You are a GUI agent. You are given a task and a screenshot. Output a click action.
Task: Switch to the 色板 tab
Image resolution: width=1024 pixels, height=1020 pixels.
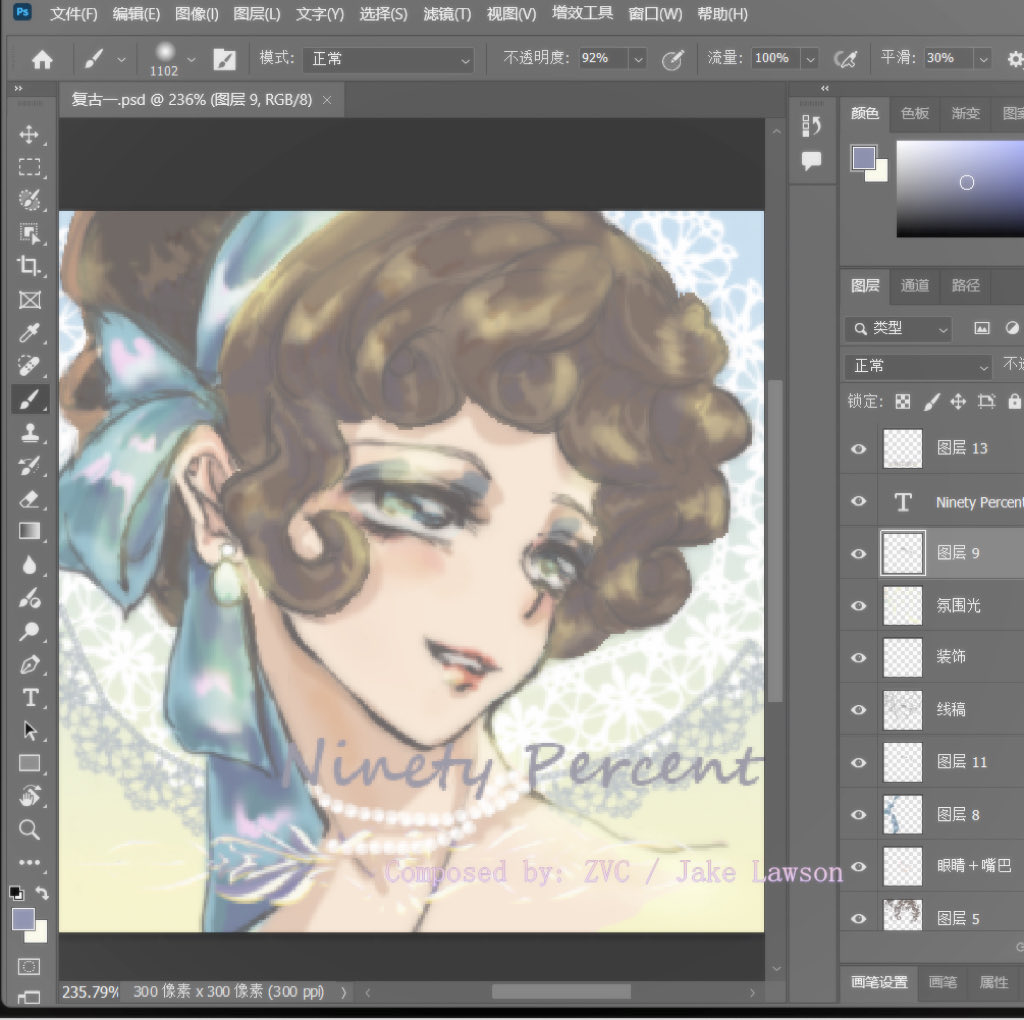coord(915,113)
